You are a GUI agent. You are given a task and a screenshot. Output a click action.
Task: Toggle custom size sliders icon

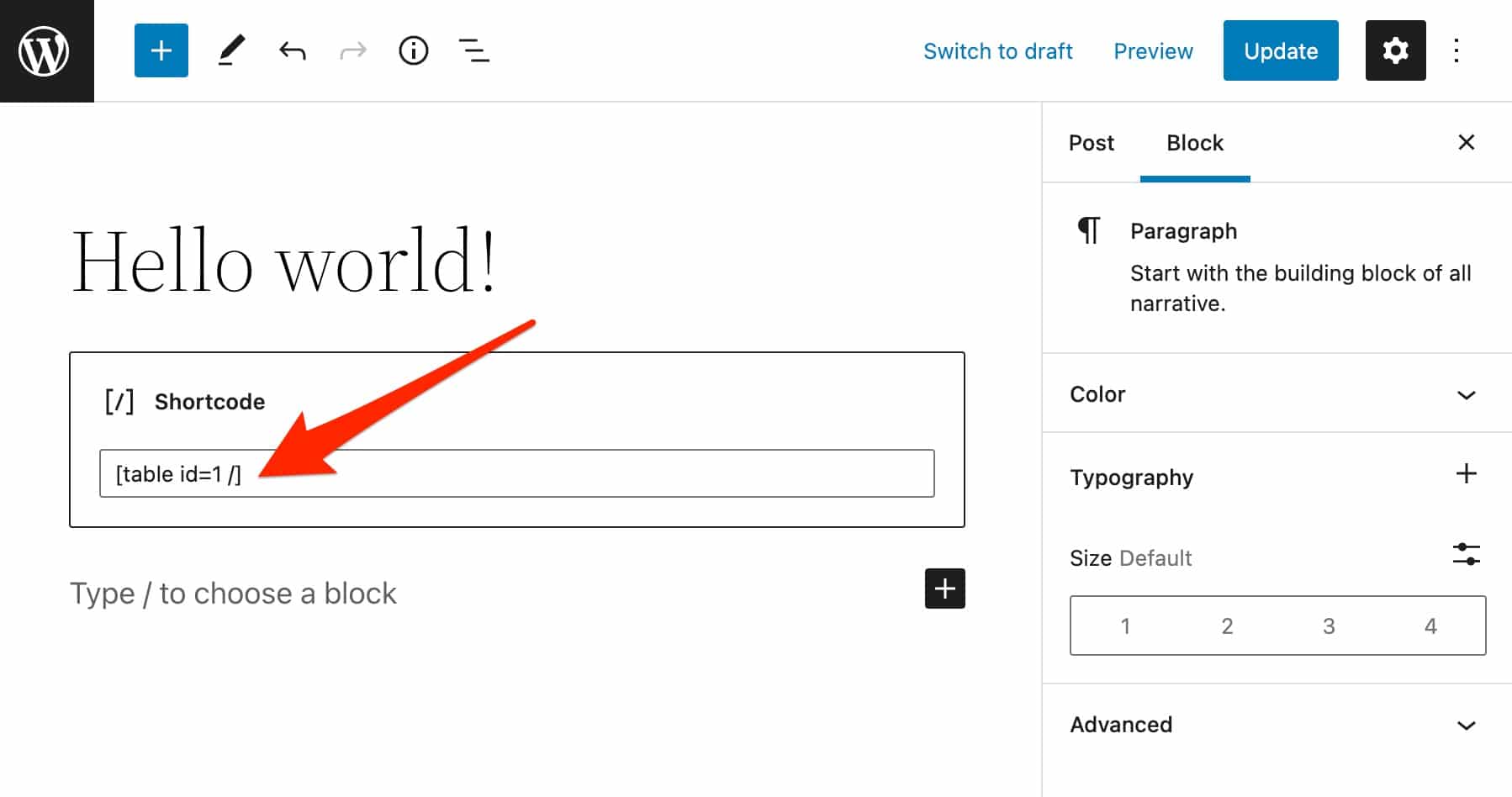(x=1466, y=554)
